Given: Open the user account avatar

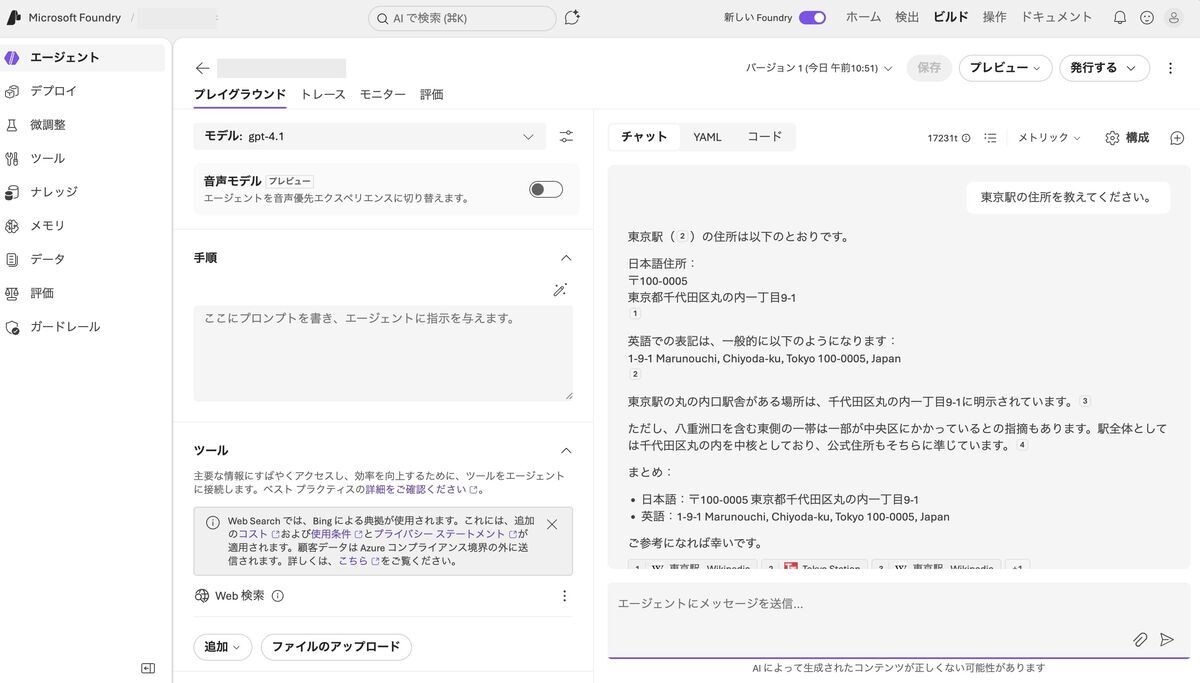Looking at the screenshot, I should pyautogui.click(x=1174, y=18).
